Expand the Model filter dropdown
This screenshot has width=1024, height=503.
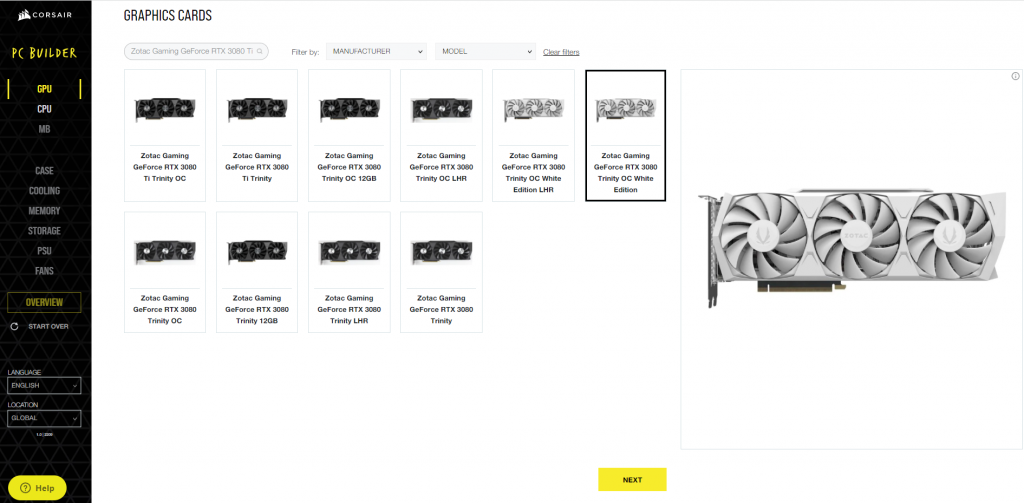pyautogui.click(x=485, y=51)
